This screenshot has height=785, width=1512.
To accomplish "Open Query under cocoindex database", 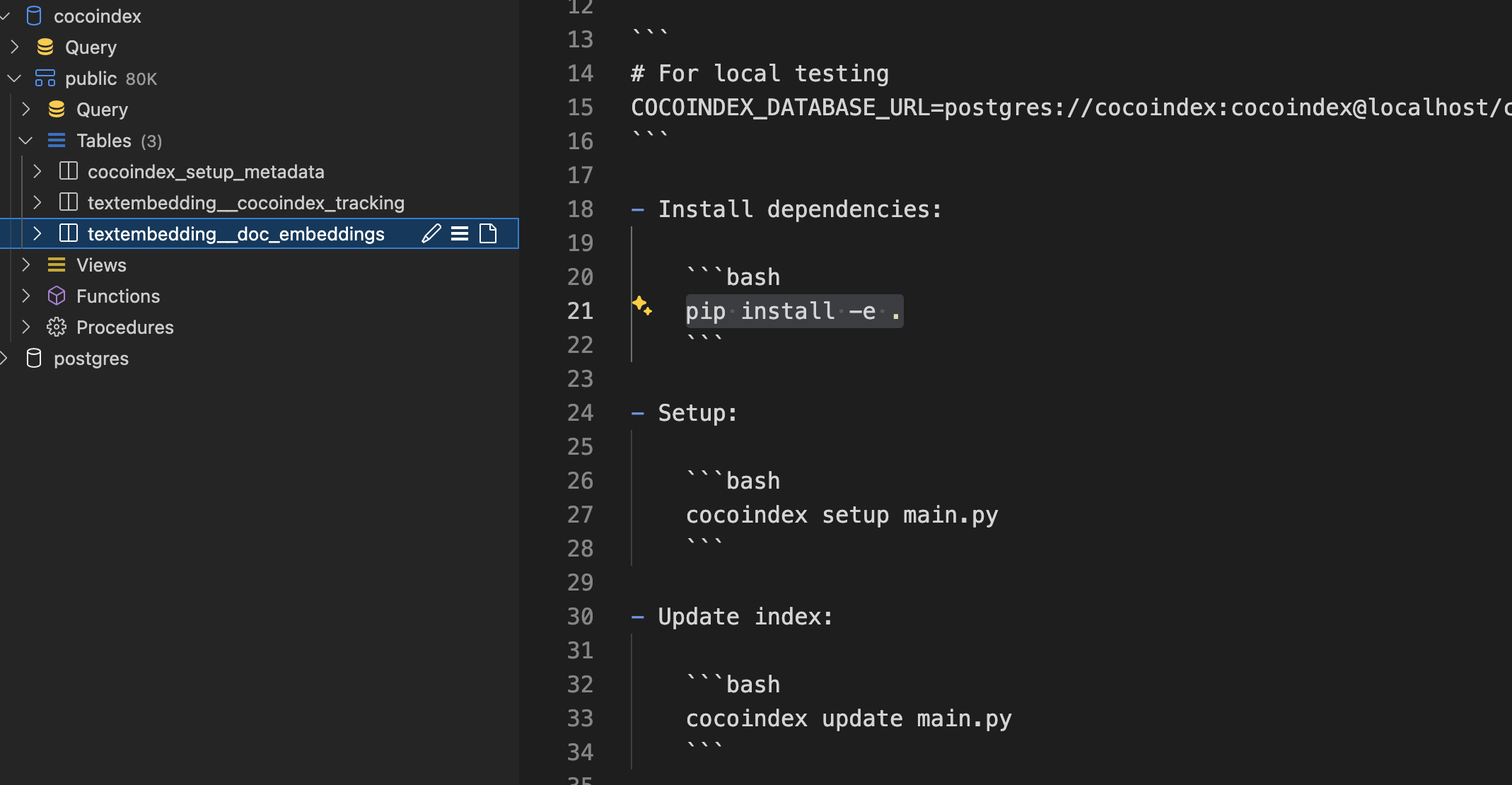I will pos(91,47).
